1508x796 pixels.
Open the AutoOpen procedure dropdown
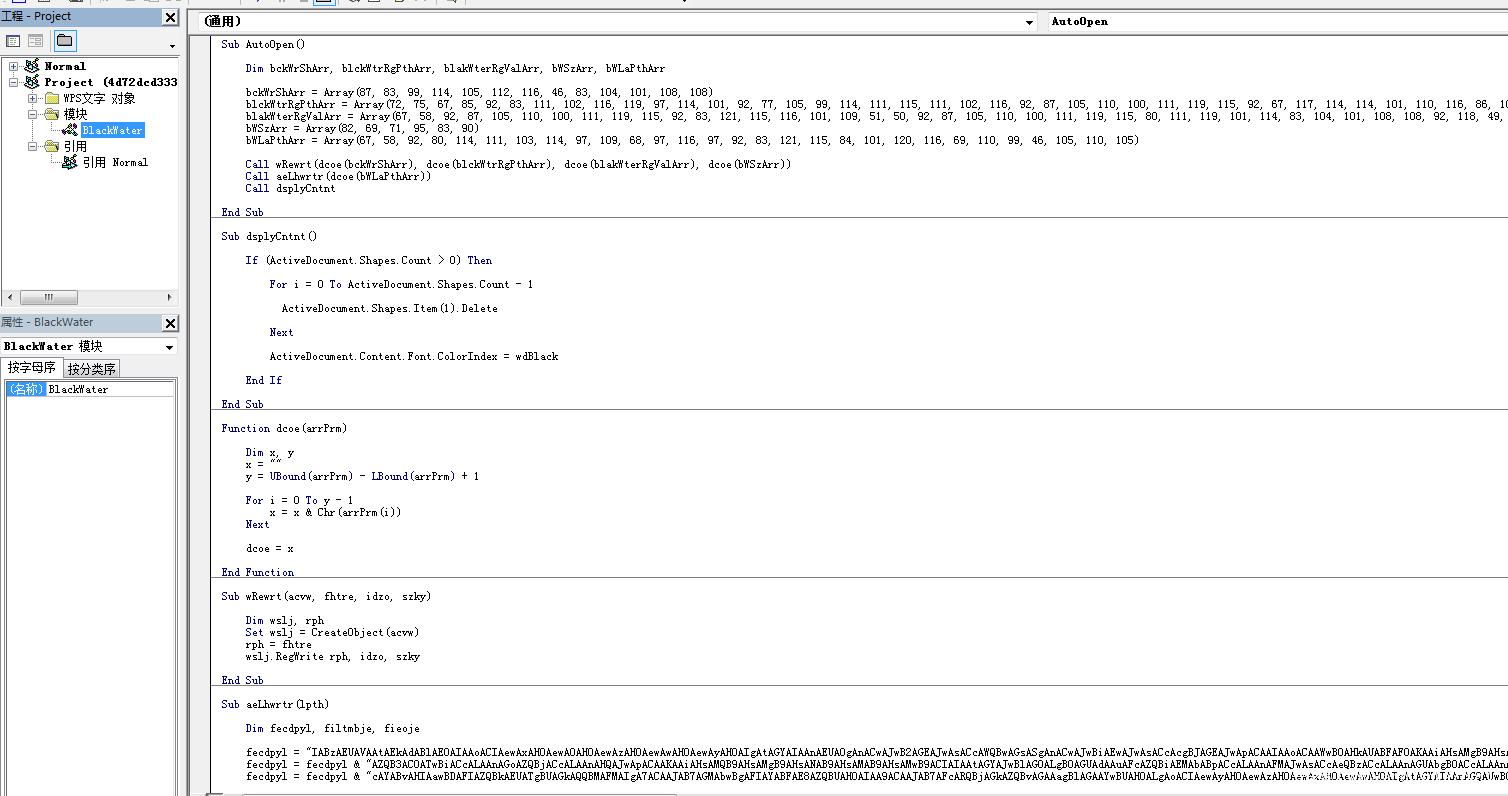click(x=1277, y=22)
